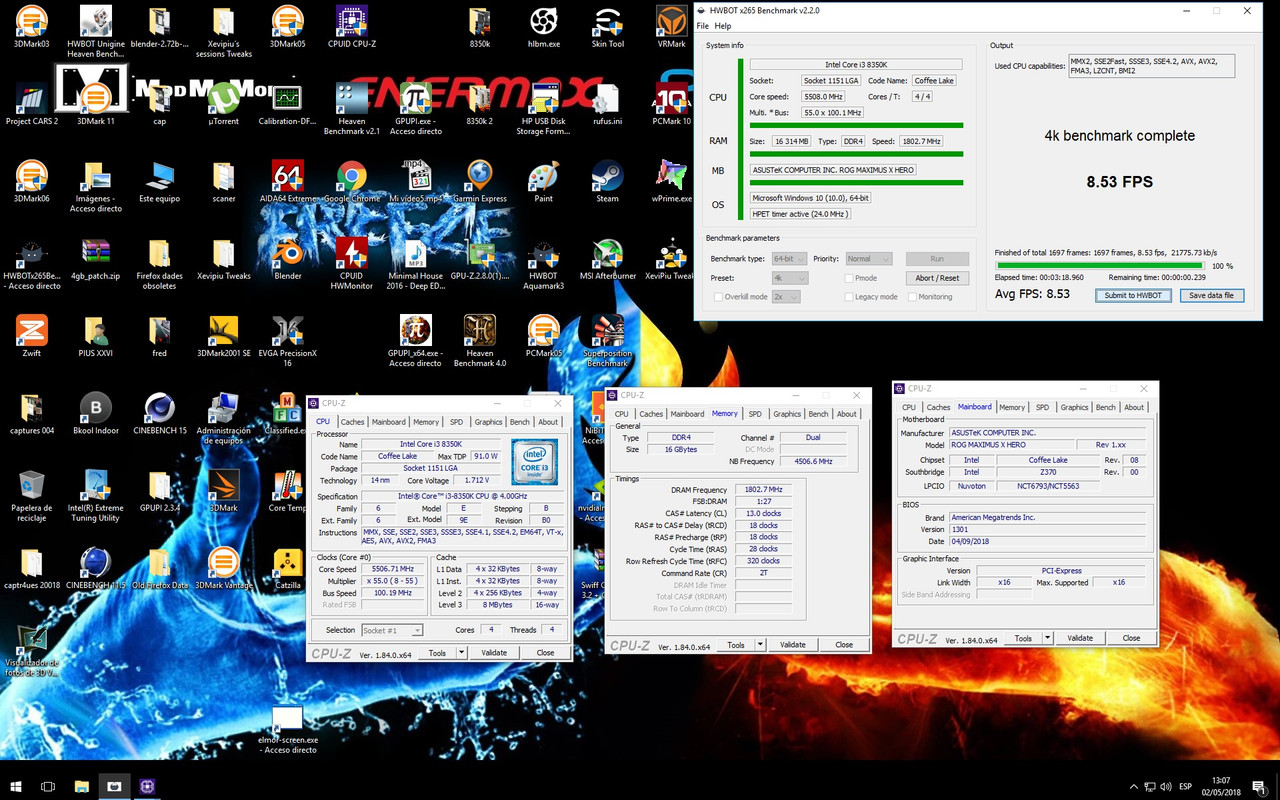Expand Tools arrow in CPU-Z Memory window
The height and width of the screenshot is (800, 1280).
point(761,645)
